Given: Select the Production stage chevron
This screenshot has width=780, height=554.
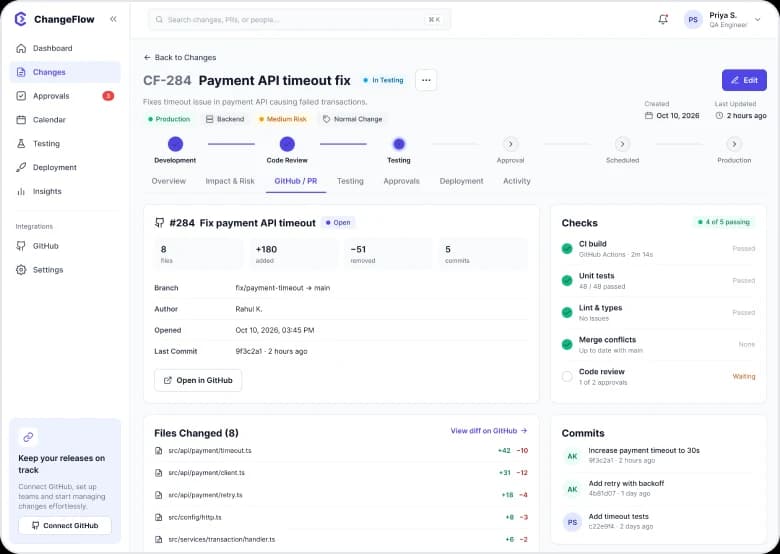Looking at the screenshot, I should point(734,144).
